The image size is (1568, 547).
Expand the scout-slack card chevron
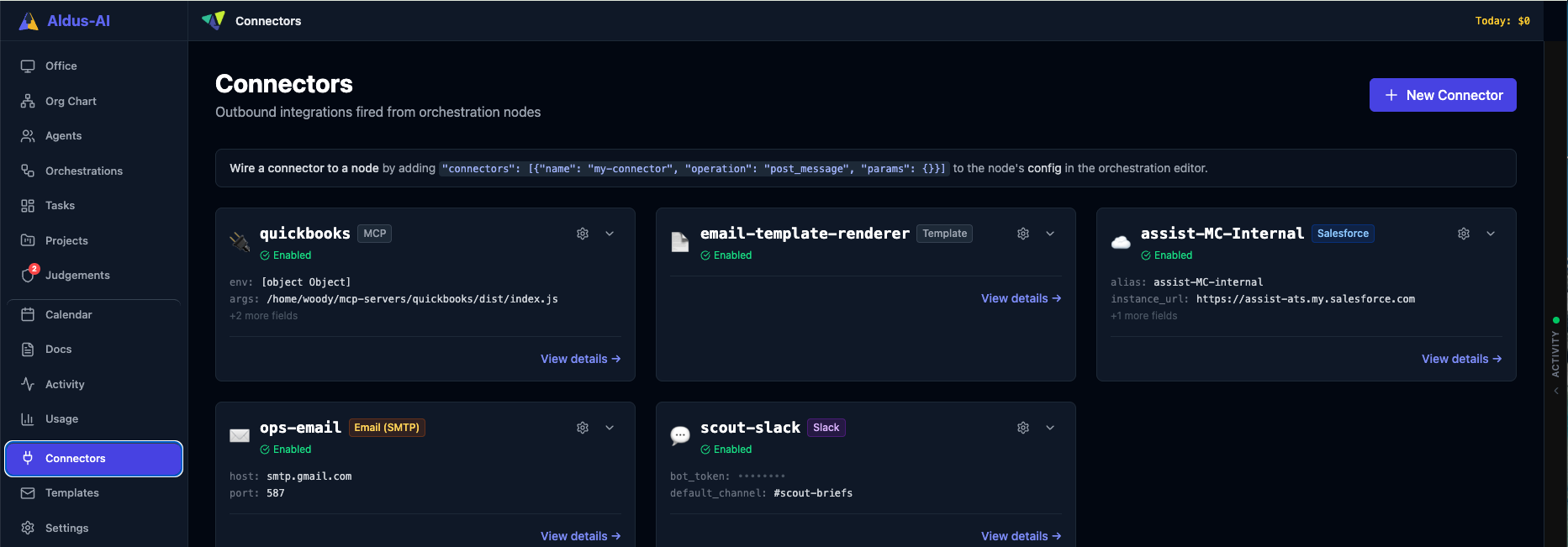[1050, 428]
